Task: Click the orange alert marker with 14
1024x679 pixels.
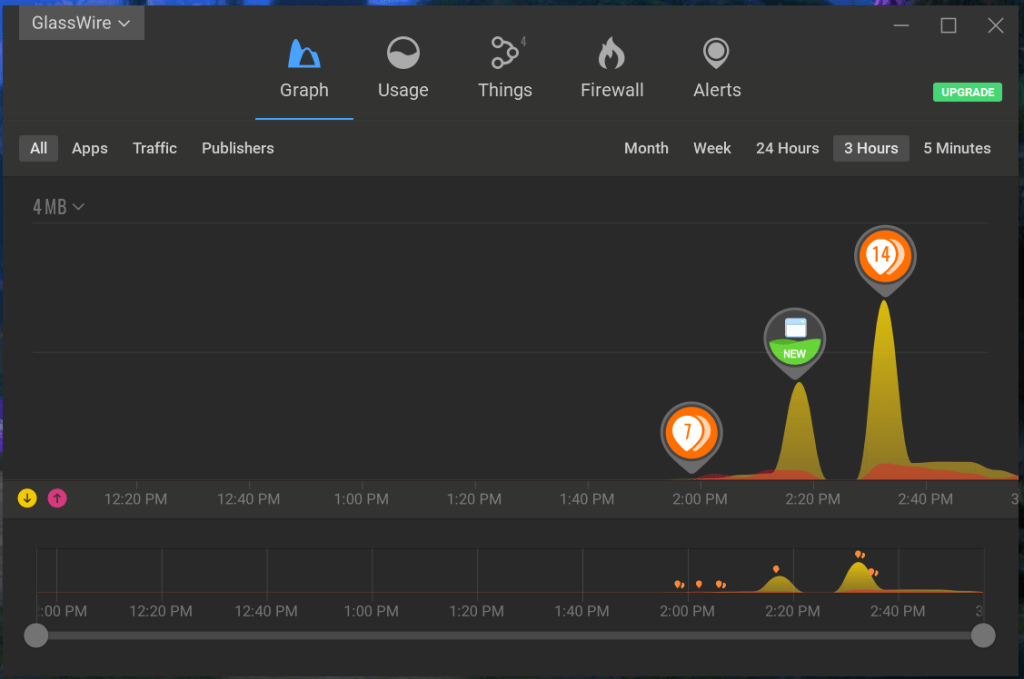Action: (884, 256)
